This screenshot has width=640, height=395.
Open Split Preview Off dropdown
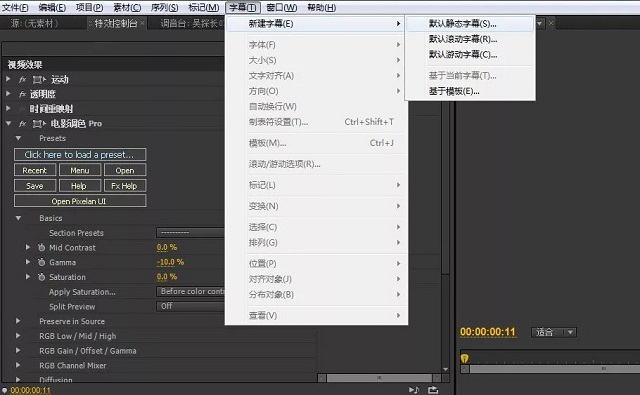click(x=190, y=306)
